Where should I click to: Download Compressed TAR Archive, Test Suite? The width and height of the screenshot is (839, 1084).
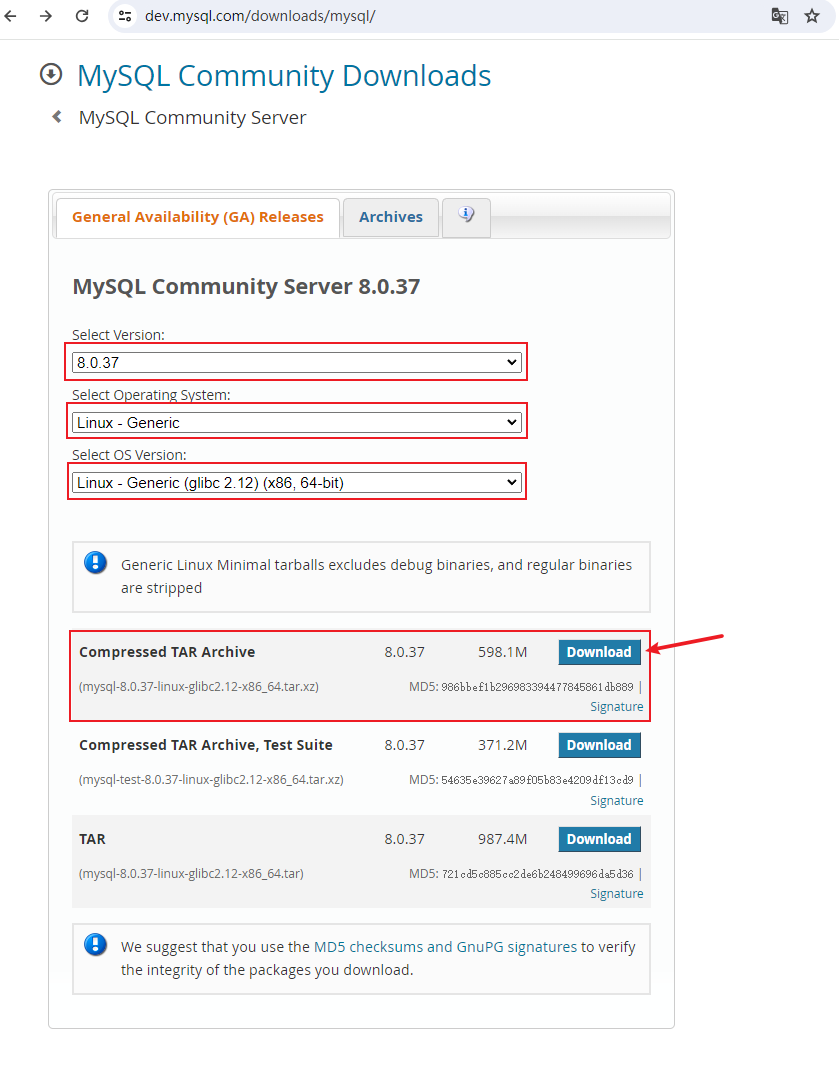[x=599, y=745]
